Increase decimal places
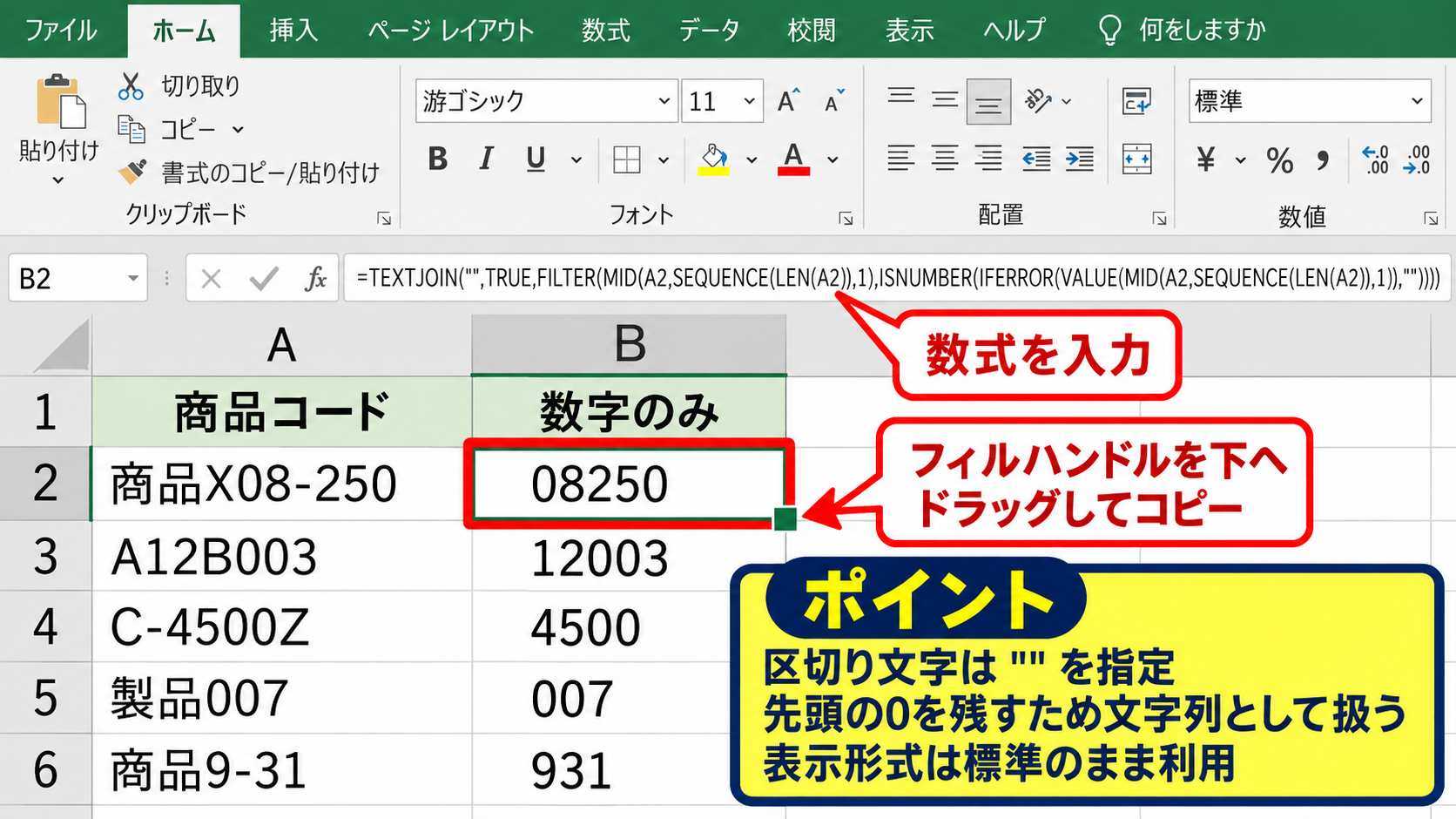 (1375, 160)
